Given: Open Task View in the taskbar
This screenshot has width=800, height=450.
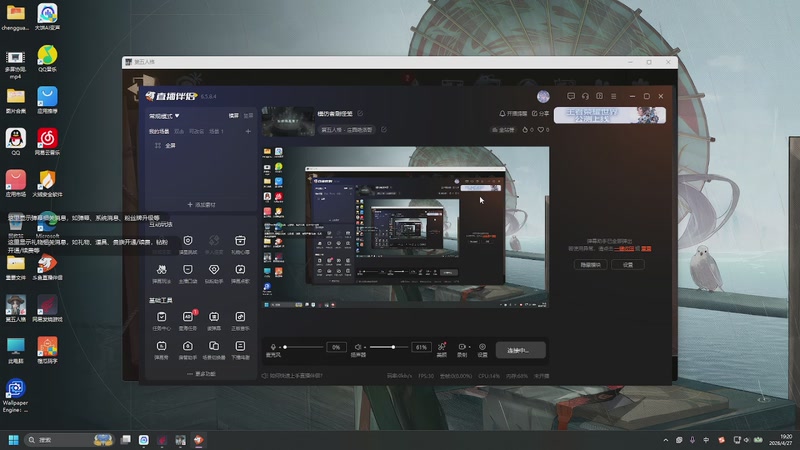Looking at the screenshot, I should (126, 440).
